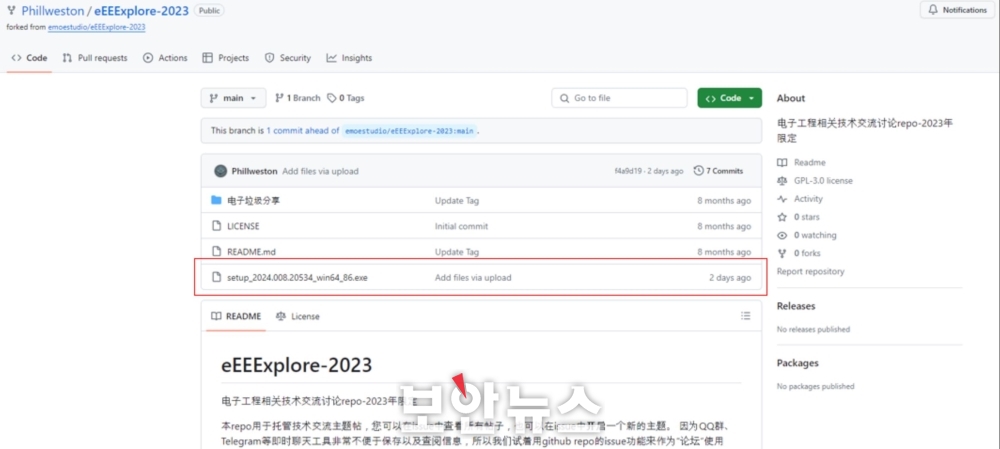This screenshot has width=1000, height=449.
Task: Open the Packages heading link
Action: click(x=797, y=363)
